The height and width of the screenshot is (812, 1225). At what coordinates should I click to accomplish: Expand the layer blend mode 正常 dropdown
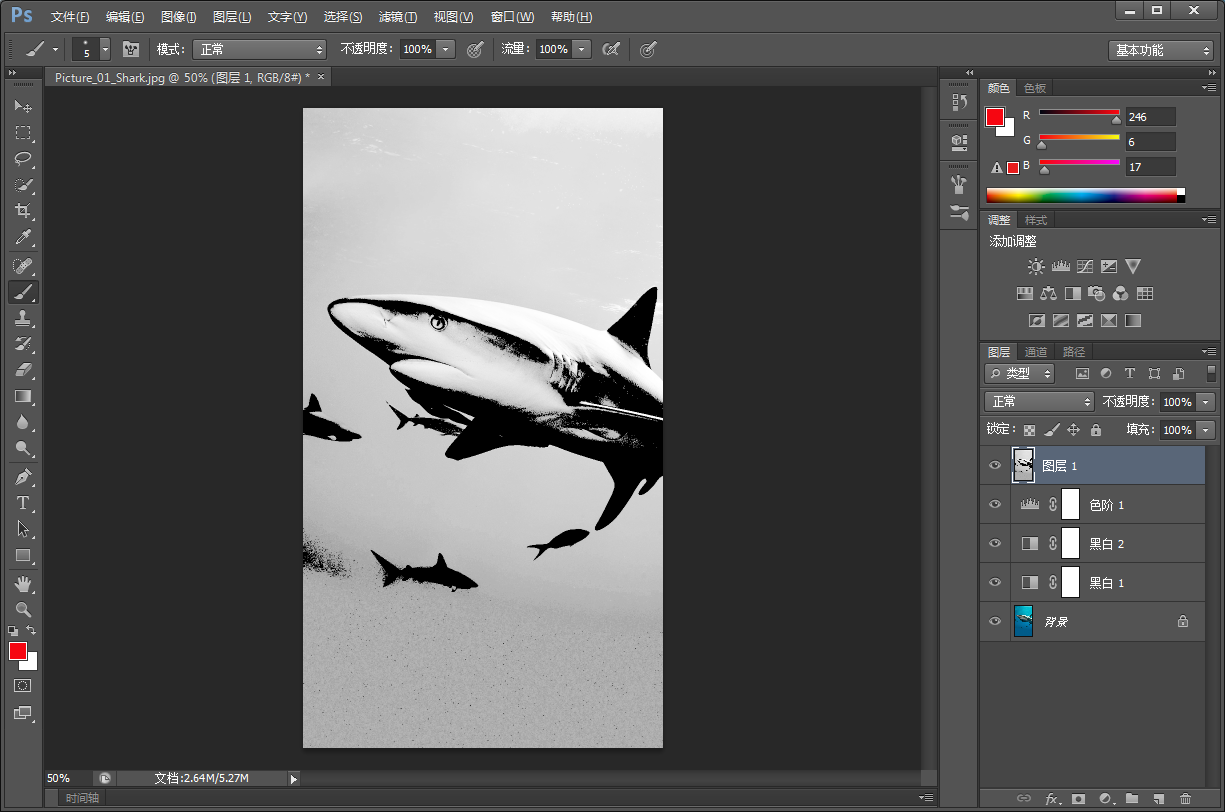click(x=1039, y=401)
